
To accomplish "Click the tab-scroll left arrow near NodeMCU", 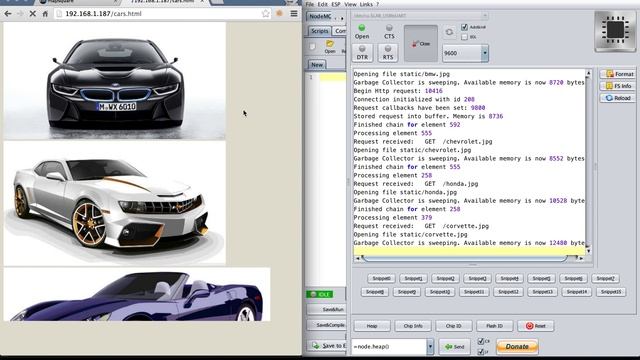I will pos(336,18).
